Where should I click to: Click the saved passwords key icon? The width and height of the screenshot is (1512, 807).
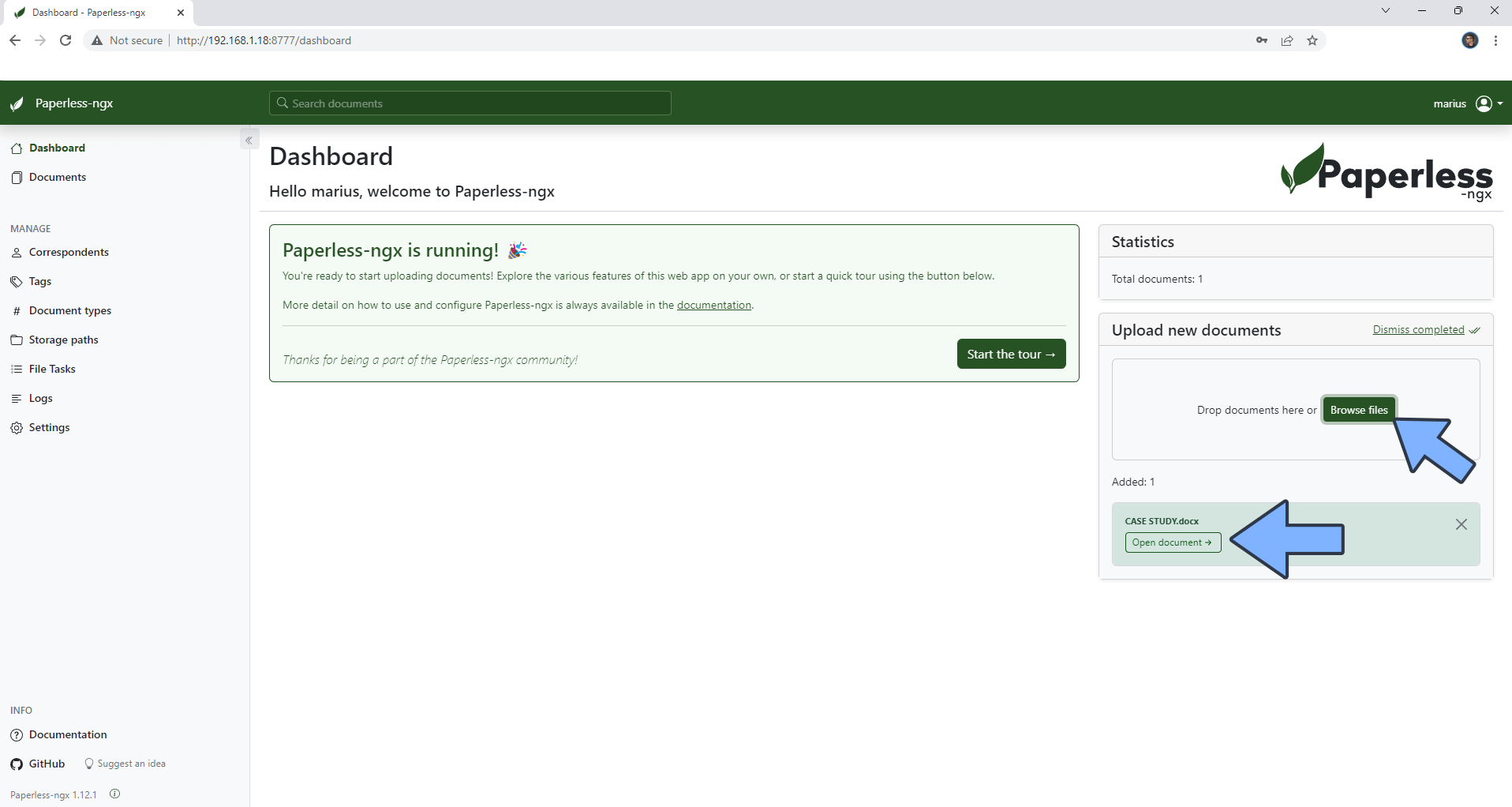pos(1262,40)
